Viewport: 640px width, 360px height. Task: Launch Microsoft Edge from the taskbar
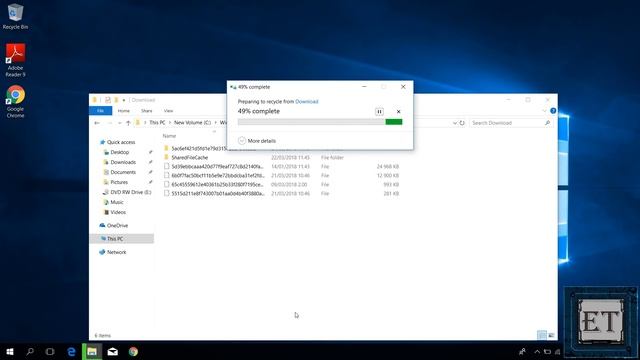(x=71, y=351)
